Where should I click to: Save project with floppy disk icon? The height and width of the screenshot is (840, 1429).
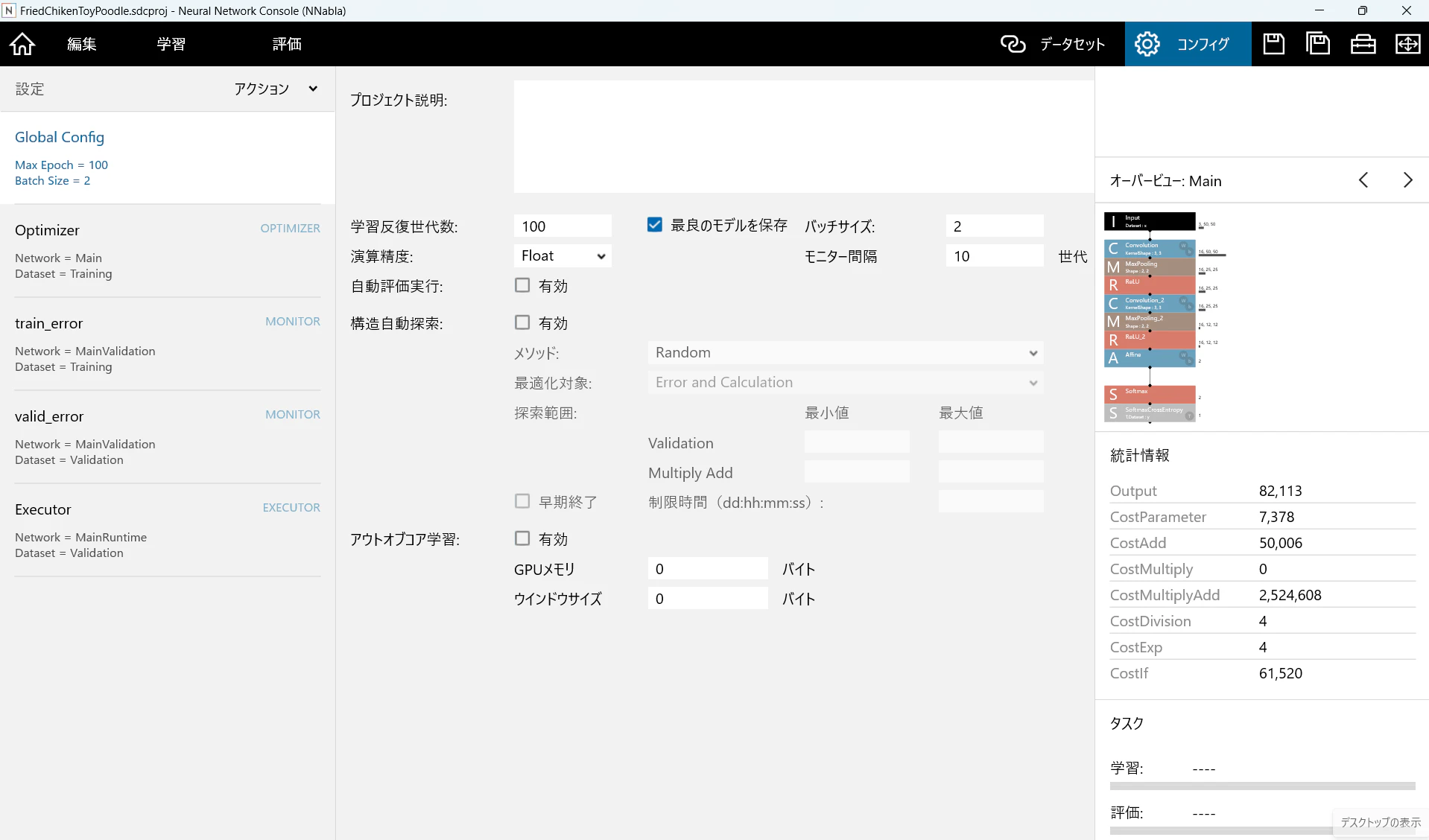[1273, 44]
